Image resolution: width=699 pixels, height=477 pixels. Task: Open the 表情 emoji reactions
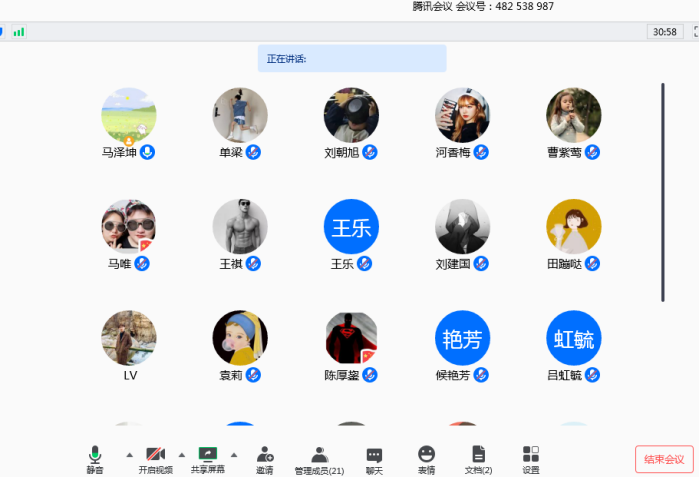coord(426,459)
